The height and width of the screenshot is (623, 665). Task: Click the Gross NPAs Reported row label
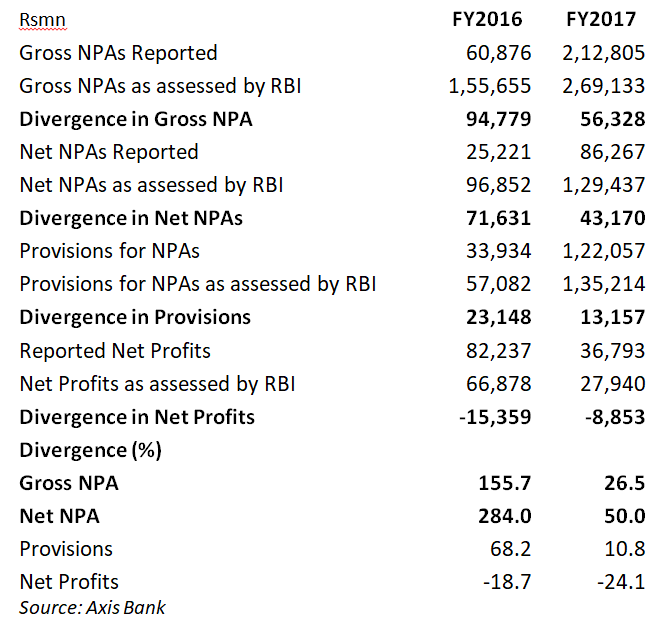[118, 53]
